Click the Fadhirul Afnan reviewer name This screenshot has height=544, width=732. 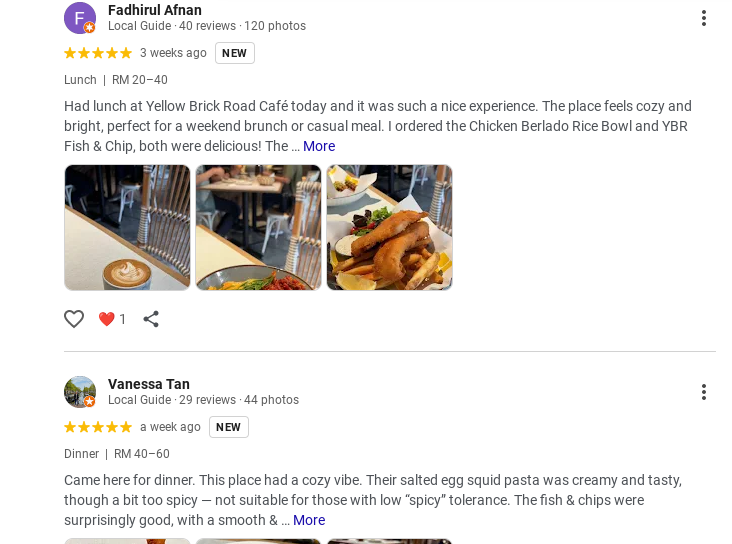click(155, 10)
